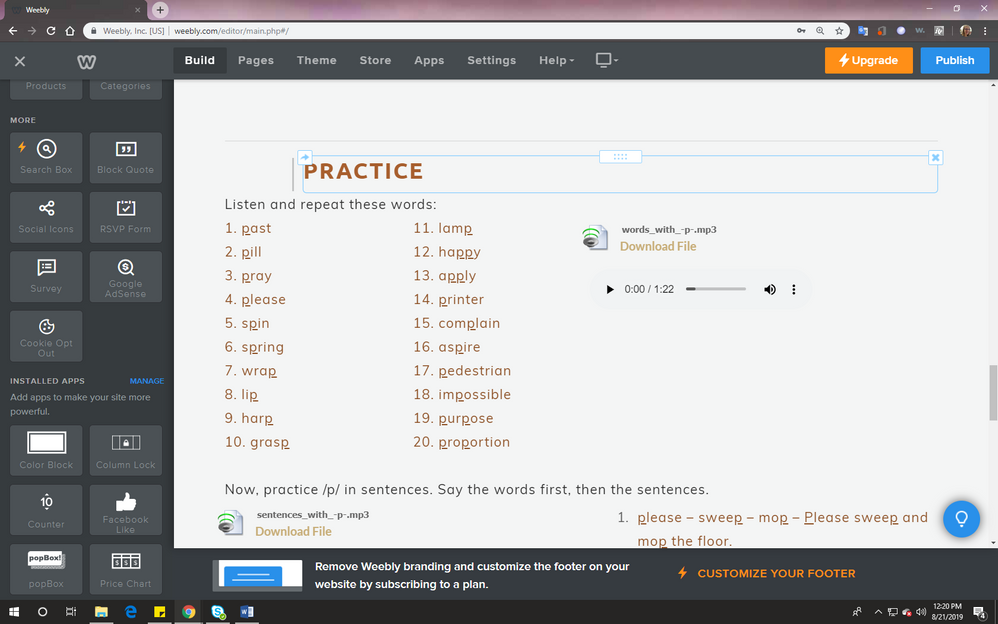Switch to the Pages tab
This screenshot has height=624, width=998.
tap(256, 60)
